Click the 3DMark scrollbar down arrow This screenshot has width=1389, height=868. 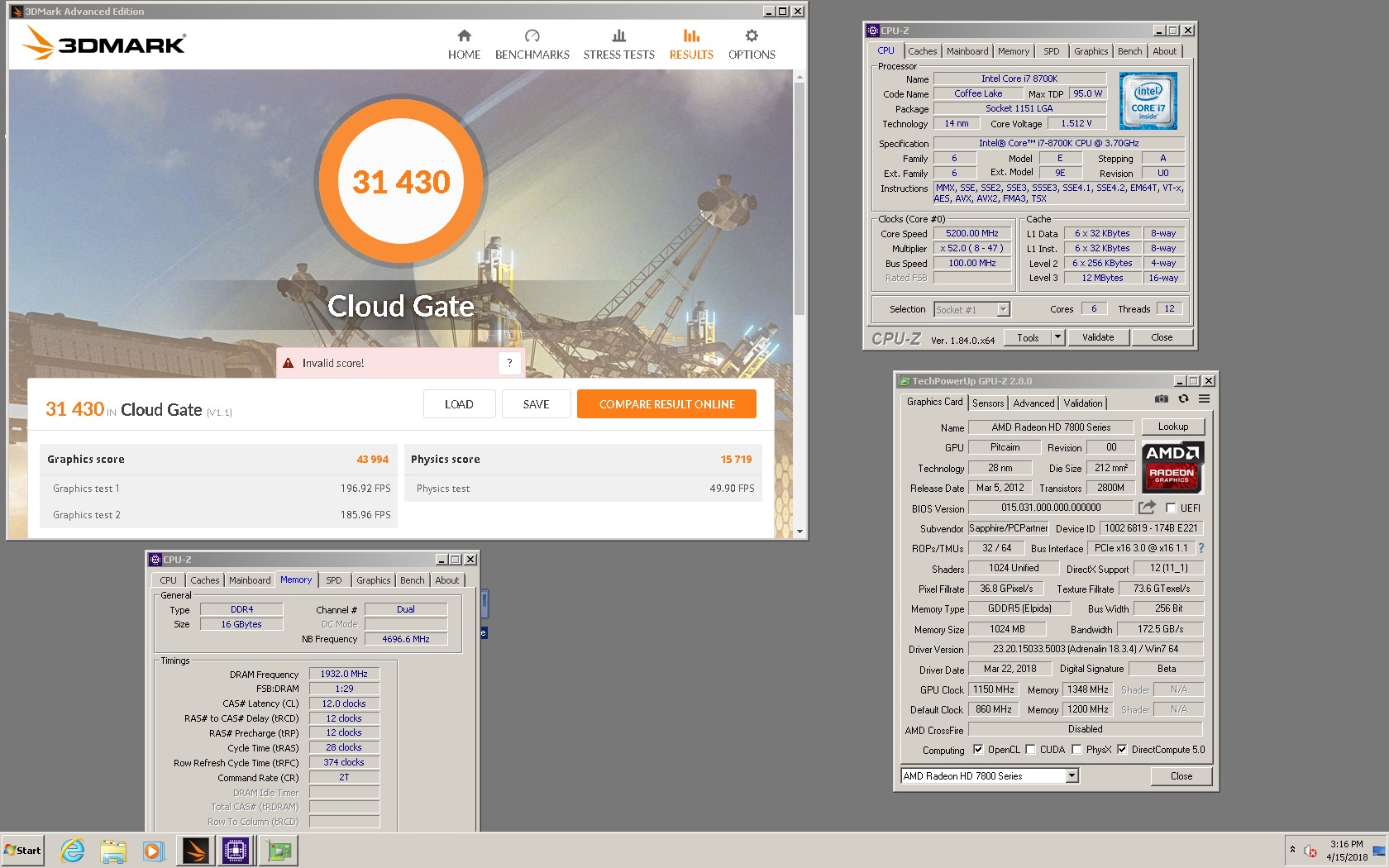(x=799, y=532)
